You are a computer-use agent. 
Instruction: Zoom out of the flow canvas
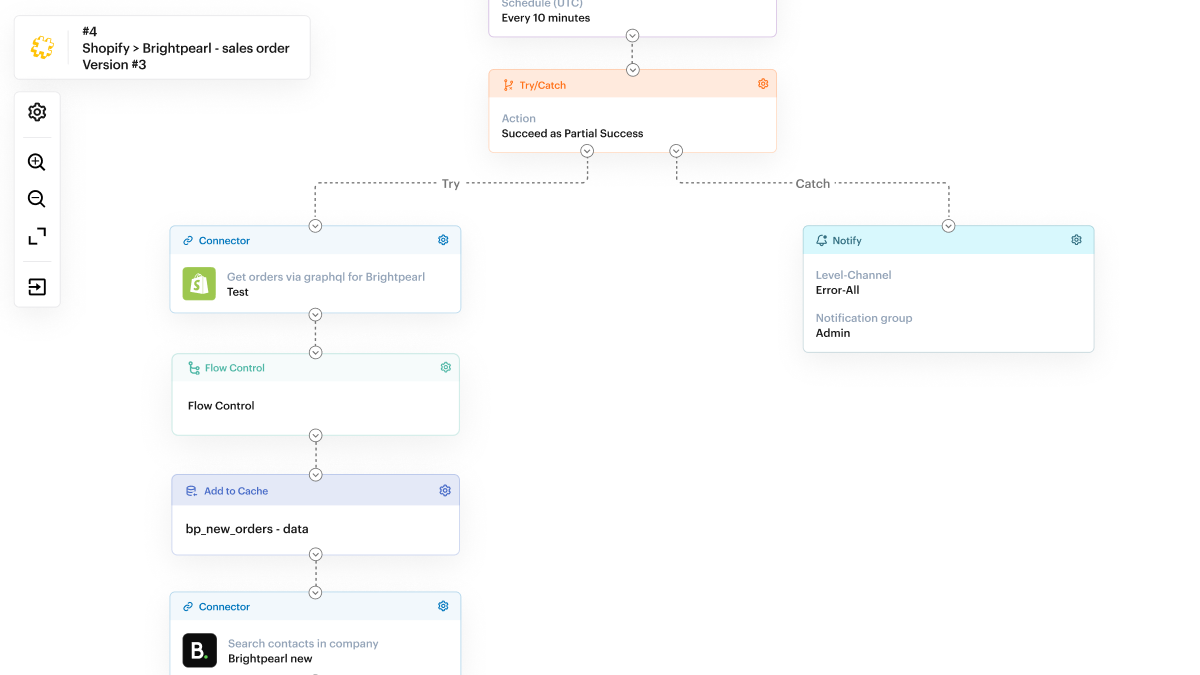37,199
